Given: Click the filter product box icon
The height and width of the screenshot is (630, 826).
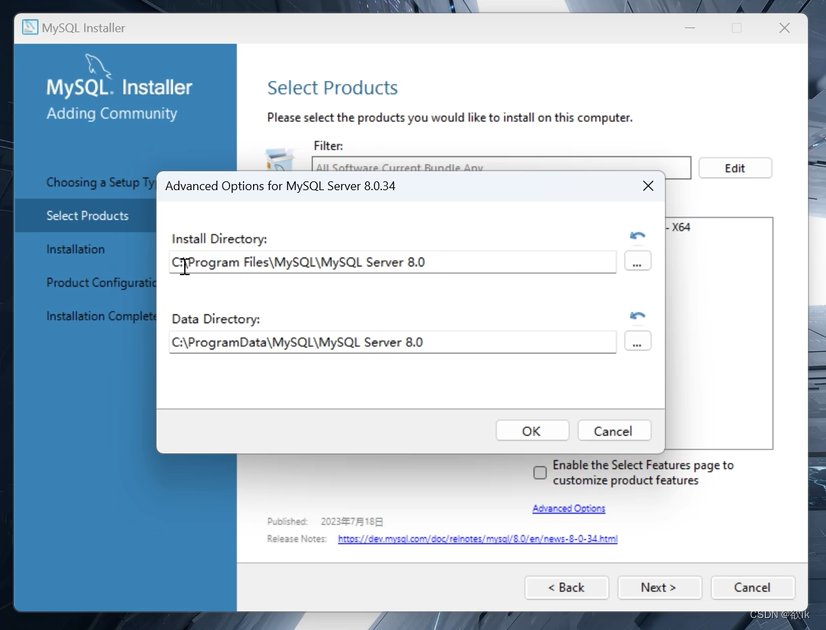Looking at the screenshot, I should 280,160.
